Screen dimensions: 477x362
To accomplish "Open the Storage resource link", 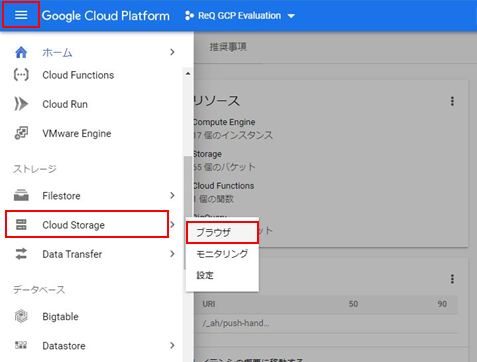I will click(x=208, y=154).
